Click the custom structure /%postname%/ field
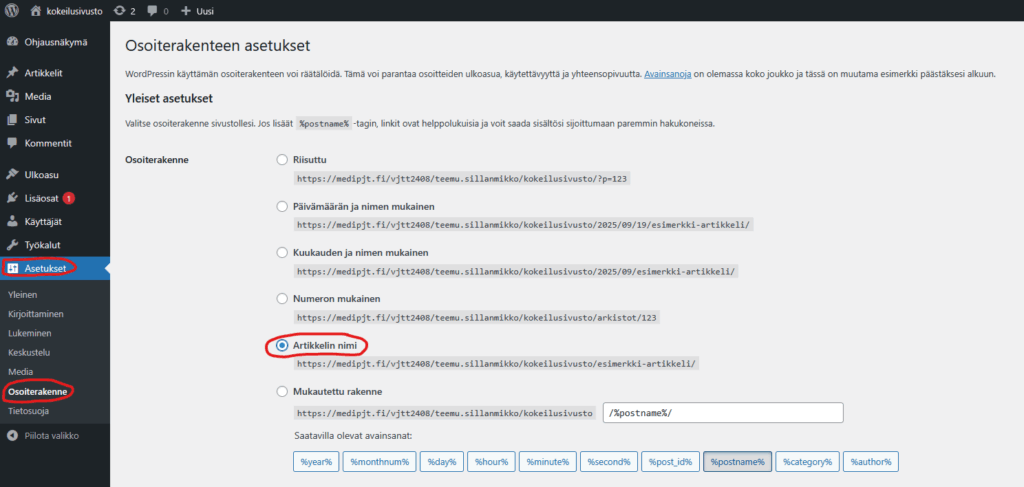 click(x=723, y=413)
